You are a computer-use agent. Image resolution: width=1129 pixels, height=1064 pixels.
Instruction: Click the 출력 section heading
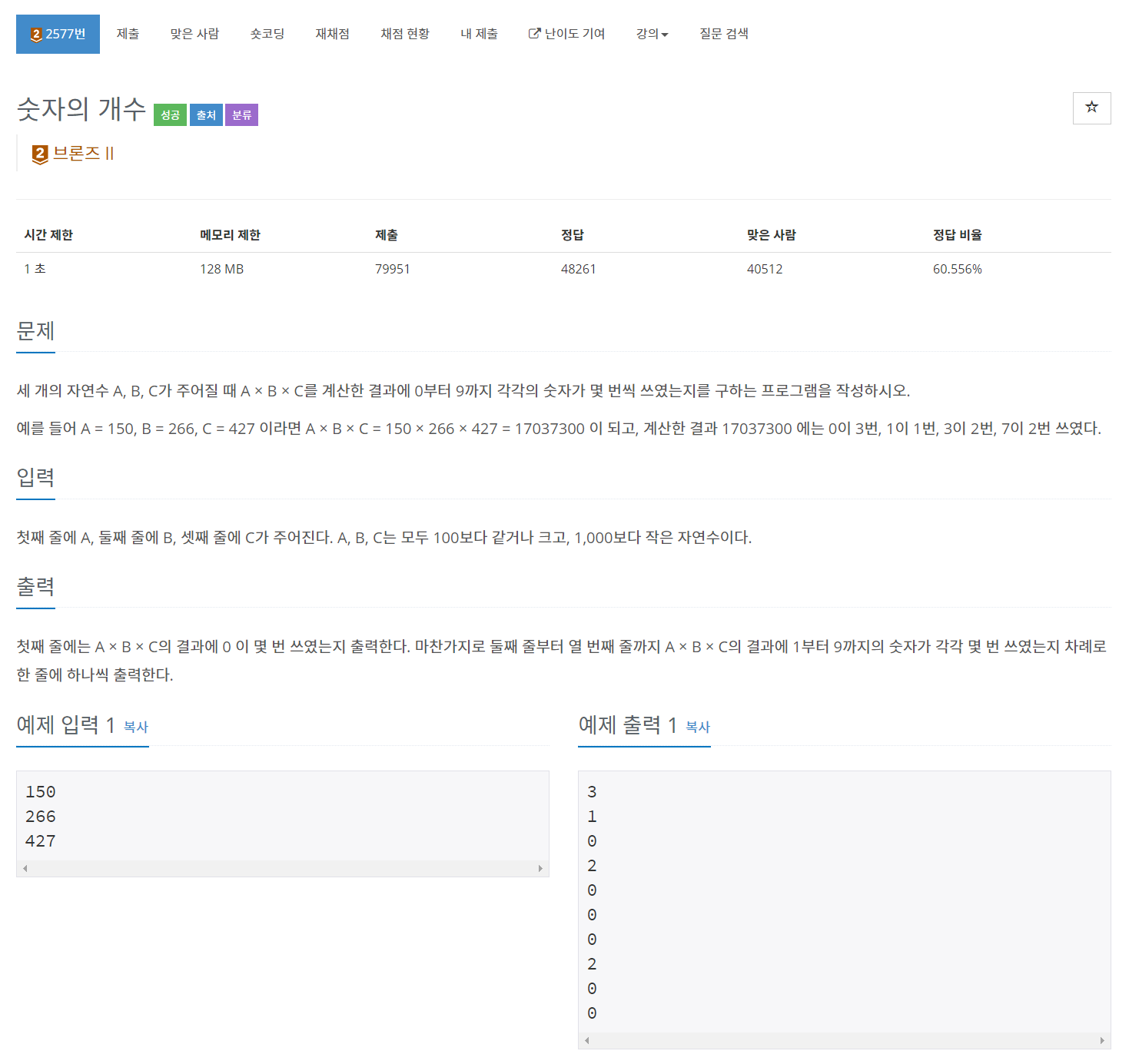(x=35, y=587)
